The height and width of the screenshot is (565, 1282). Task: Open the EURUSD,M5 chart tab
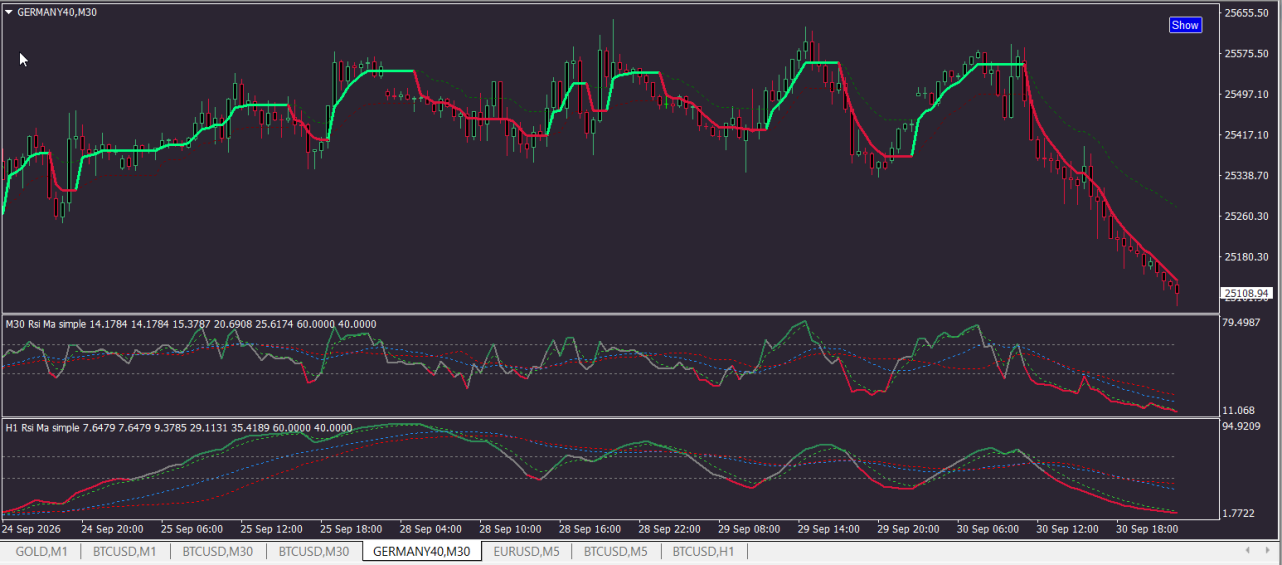pos(526,551)
